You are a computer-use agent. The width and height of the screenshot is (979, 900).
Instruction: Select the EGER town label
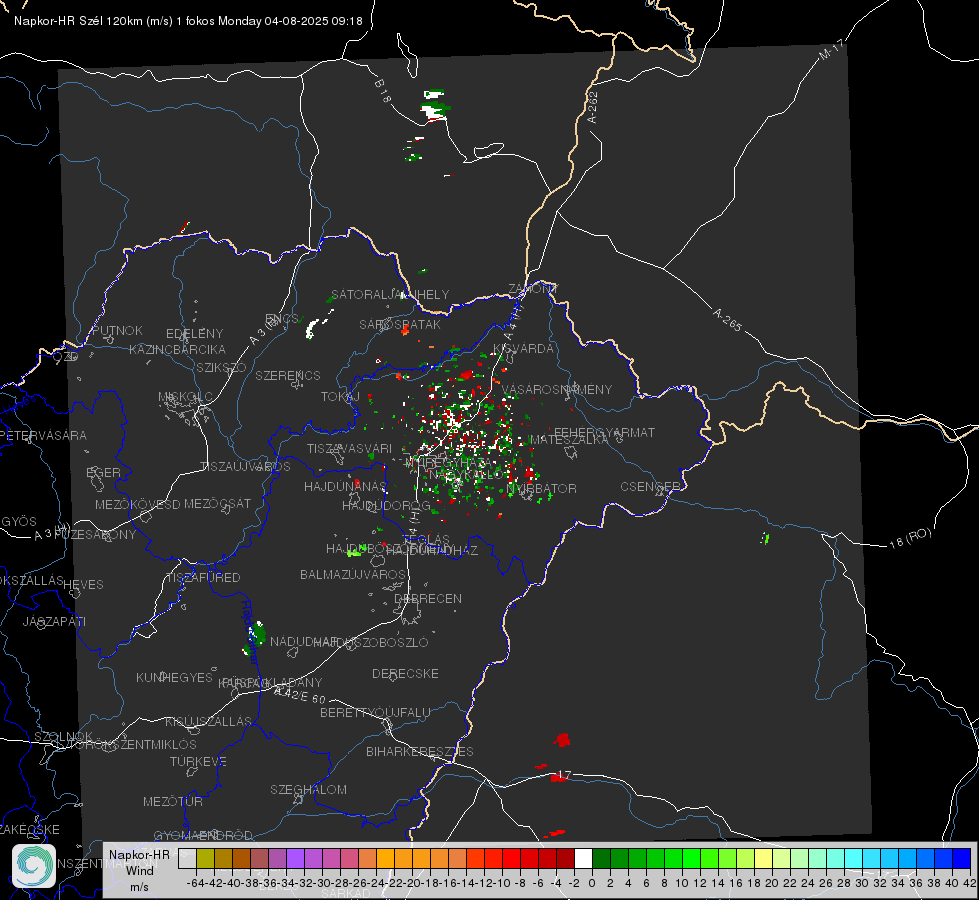pyautogui.click(x=103, y=472)
